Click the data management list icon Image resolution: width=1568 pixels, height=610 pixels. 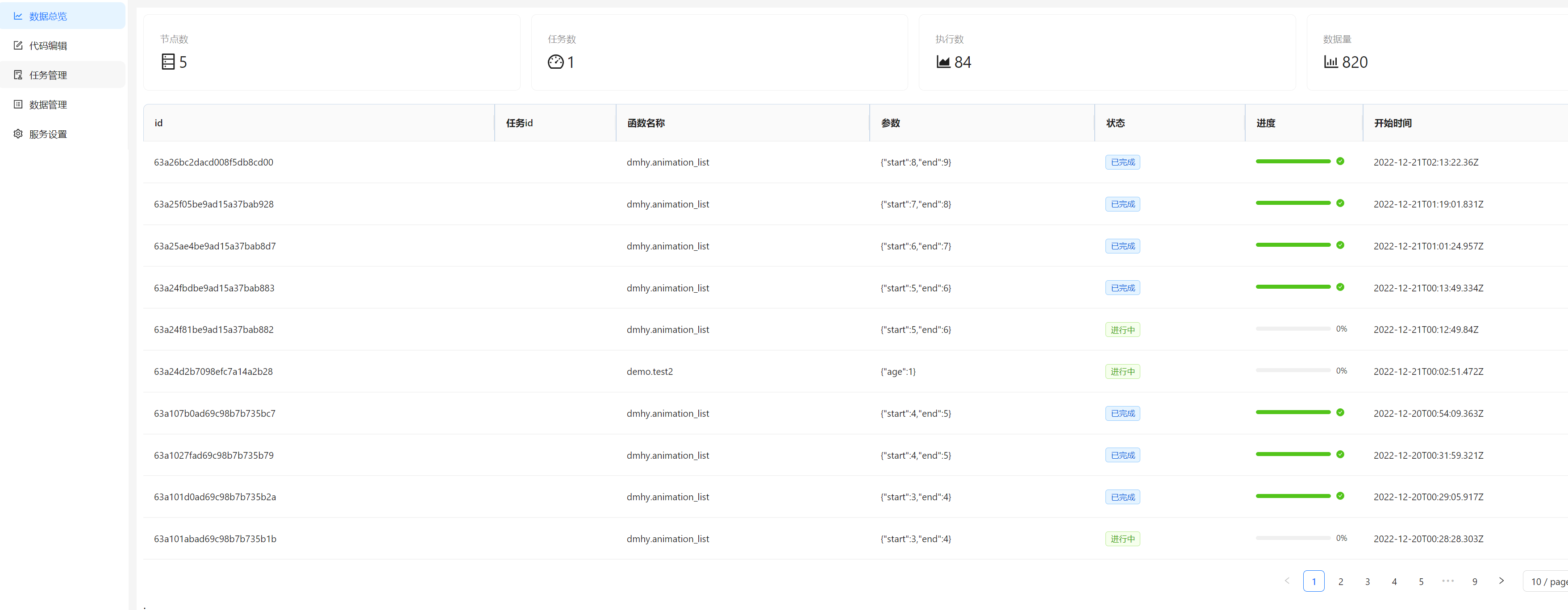click(x=18, y=104)
